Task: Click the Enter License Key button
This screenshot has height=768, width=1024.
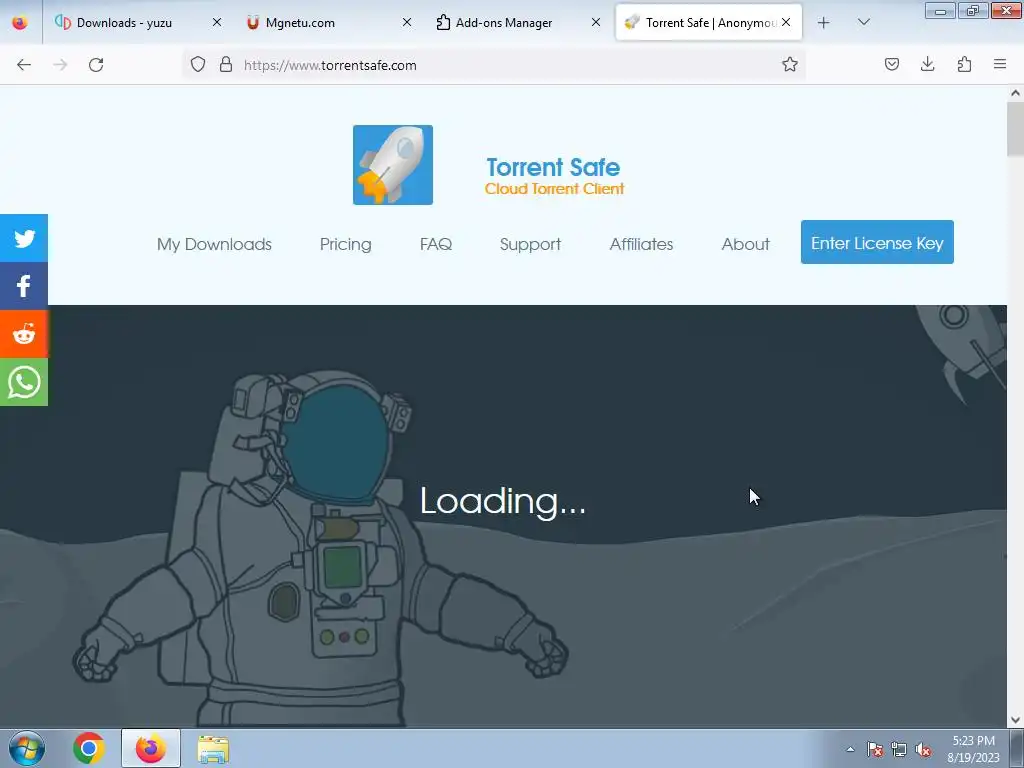Action: (x=877, y=242)
